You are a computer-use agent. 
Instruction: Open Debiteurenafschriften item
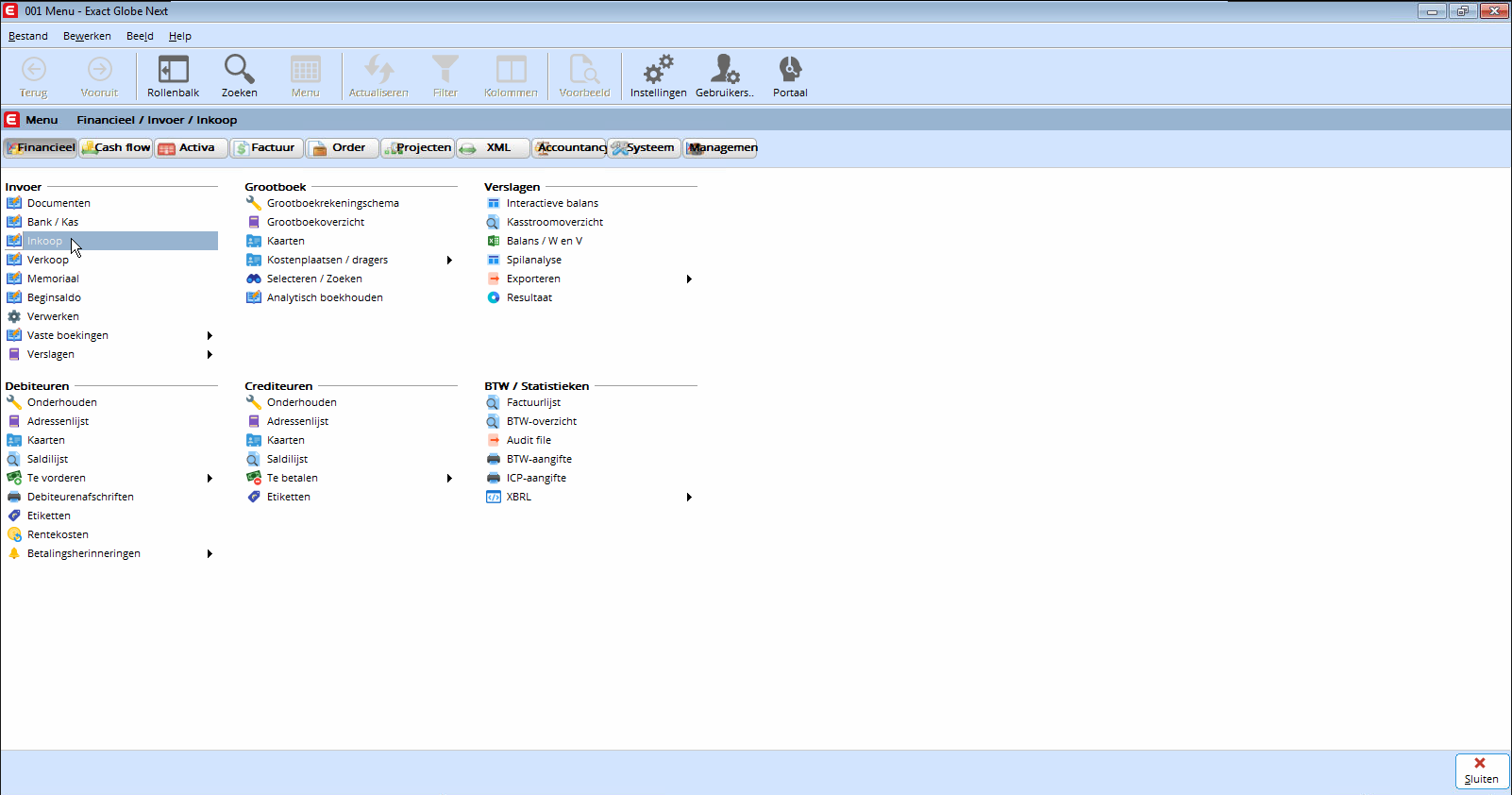[80, 497]
